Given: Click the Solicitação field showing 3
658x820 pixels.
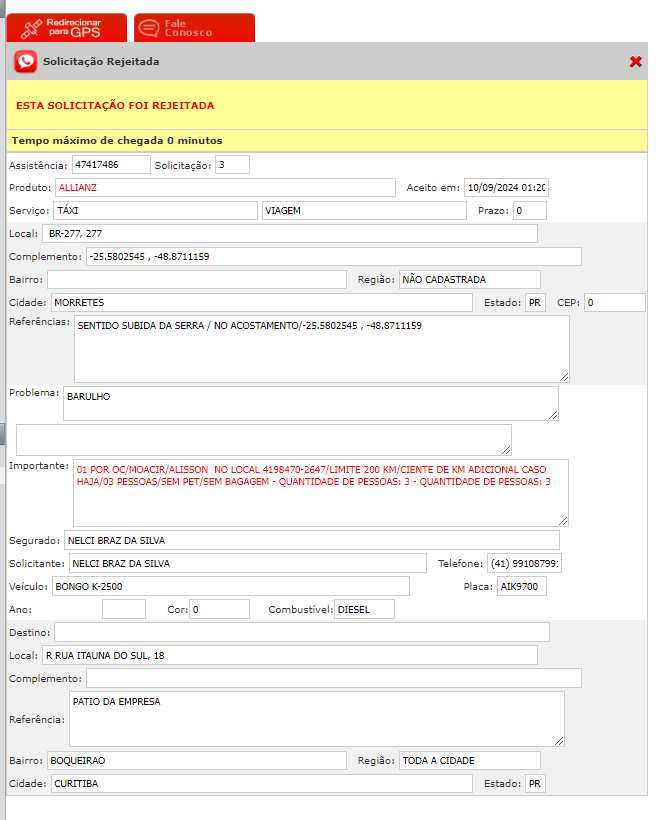Looking at the screenshot, I should coord(232,165).
